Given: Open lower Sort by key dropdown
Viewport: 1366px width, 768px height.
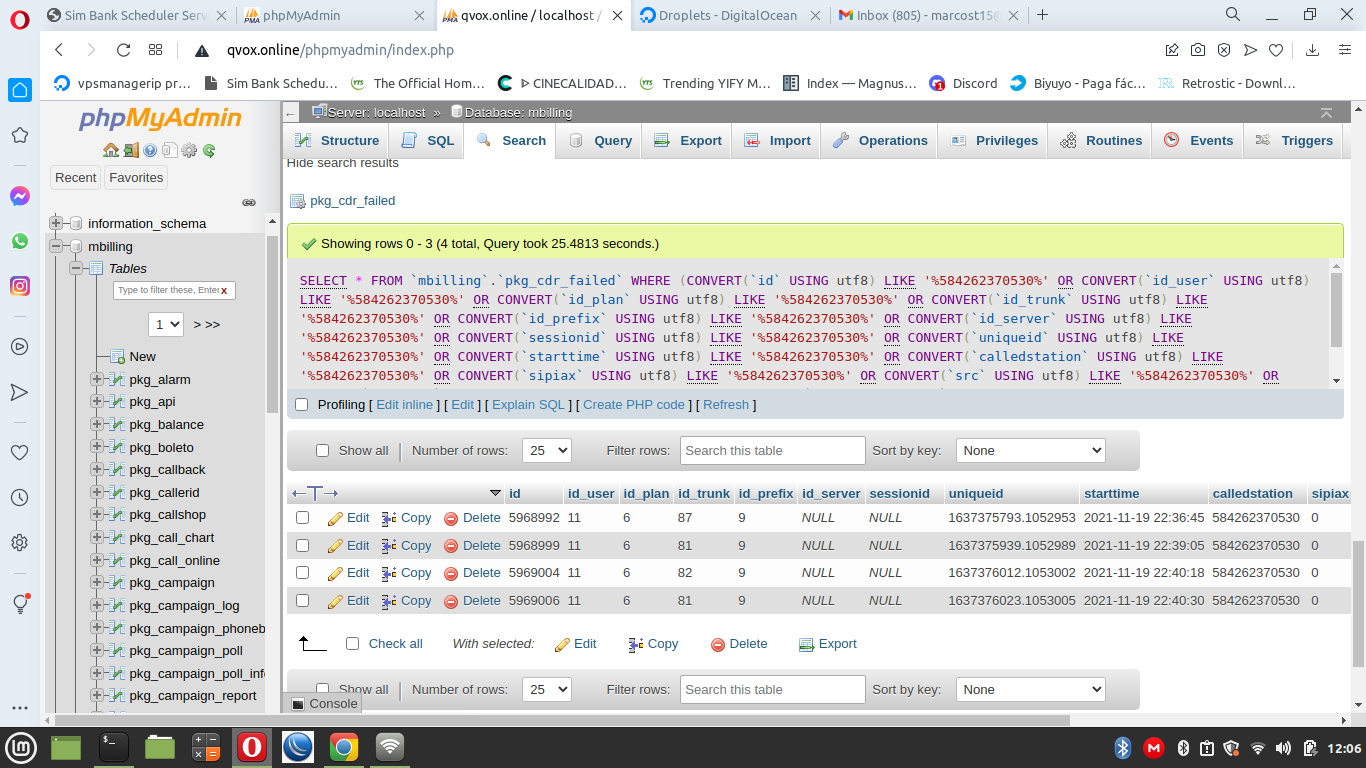Looking at the screenshot, I should coord(1031,690).
